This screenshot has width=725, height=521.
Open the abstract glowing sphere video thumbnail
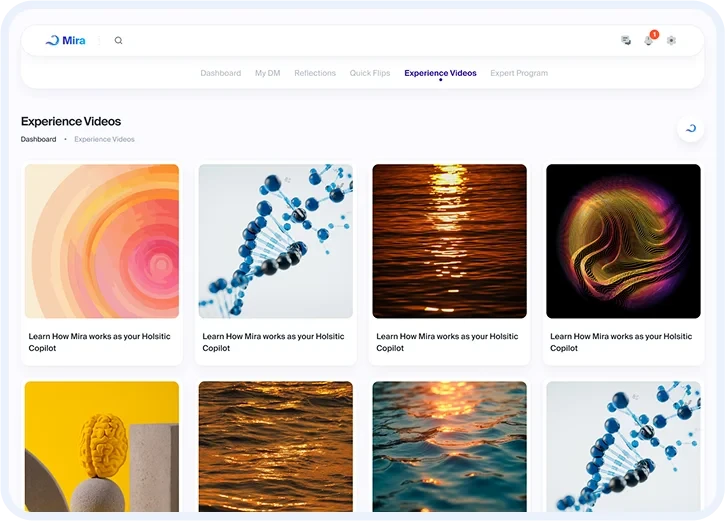point(623,241)
